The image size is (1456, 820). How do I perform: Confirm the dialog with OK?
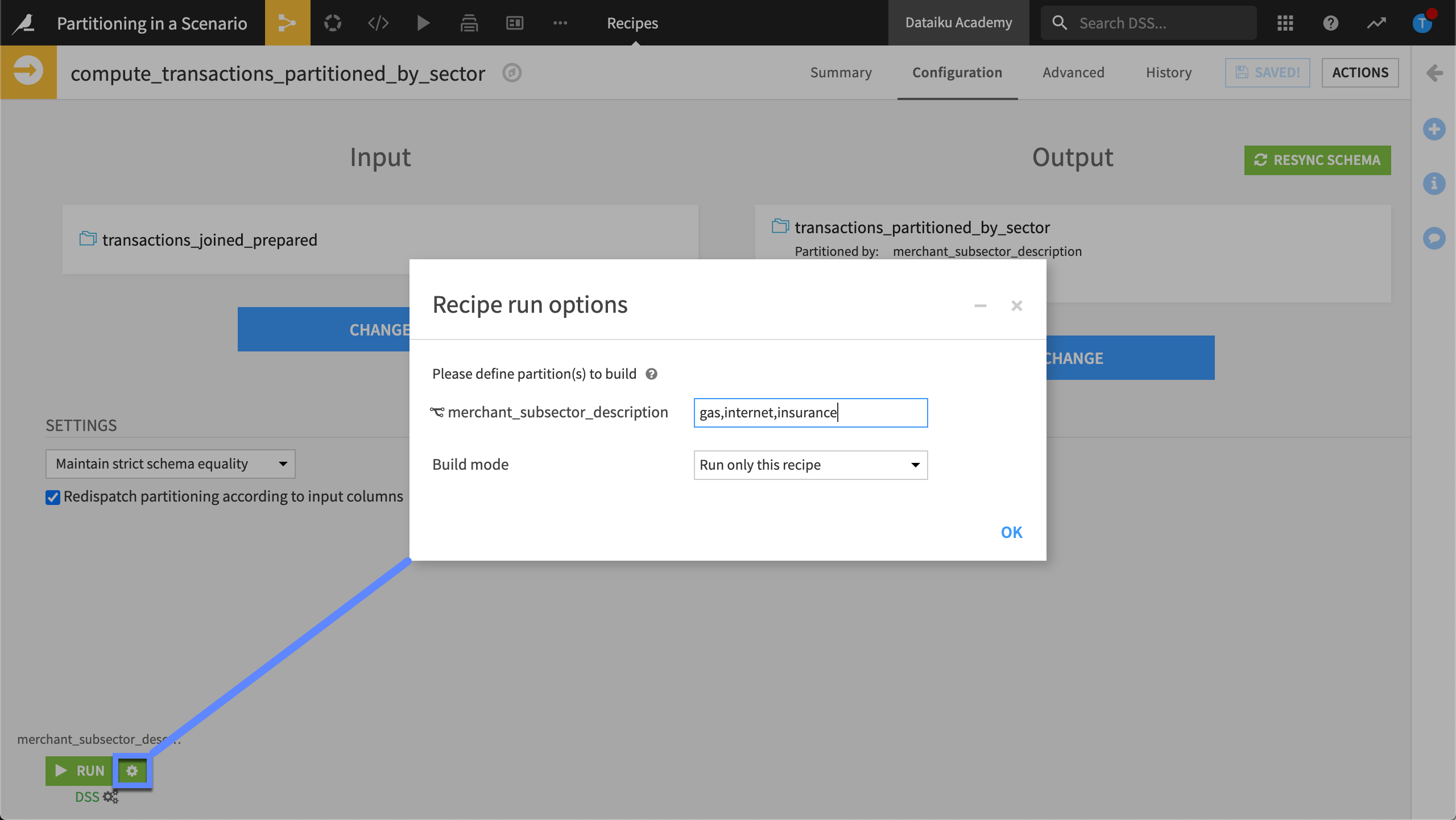click(x=1011, y=532)
